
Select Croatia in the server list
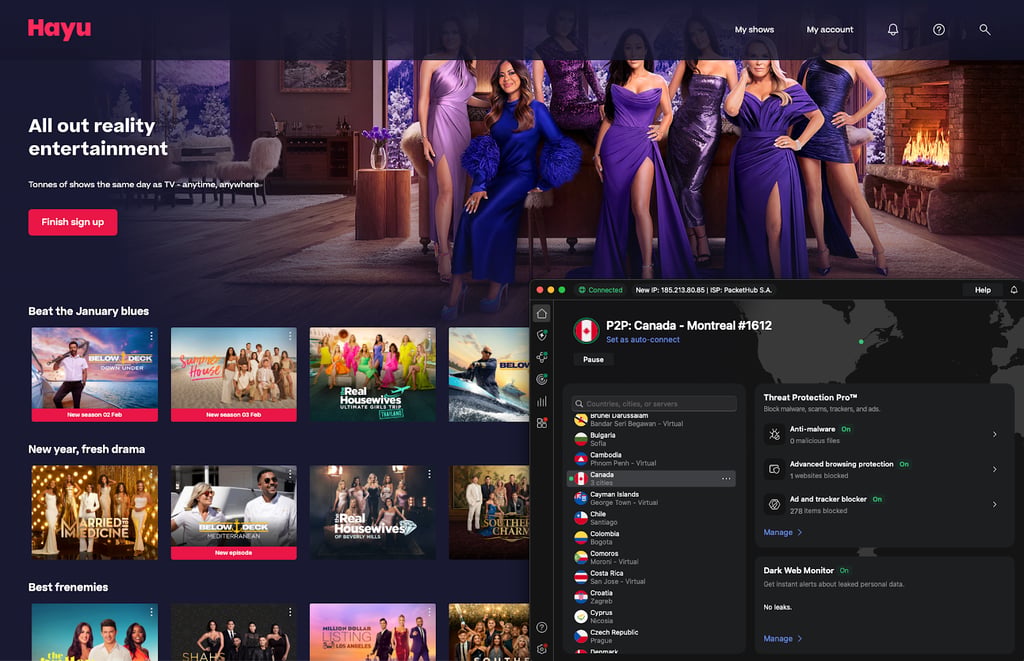652,597
